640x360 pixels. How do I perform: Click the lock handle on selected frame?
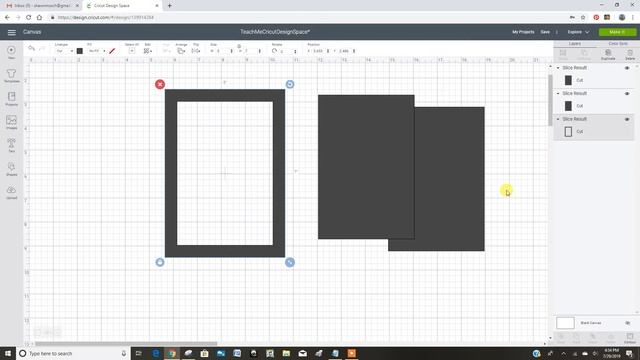click(160, 262)
